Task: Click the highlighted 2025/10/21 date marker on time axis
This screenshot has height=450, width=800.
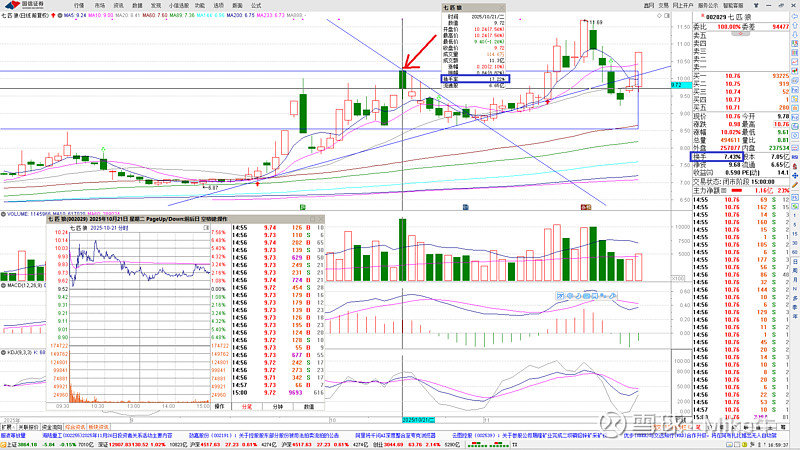Action: pos(419,420)
